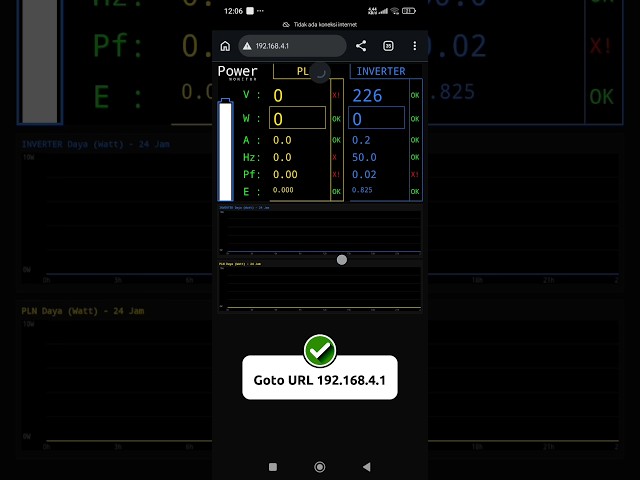
Task: Tap the PLN ampere OK status indicator
Action: tap(336, 140)
